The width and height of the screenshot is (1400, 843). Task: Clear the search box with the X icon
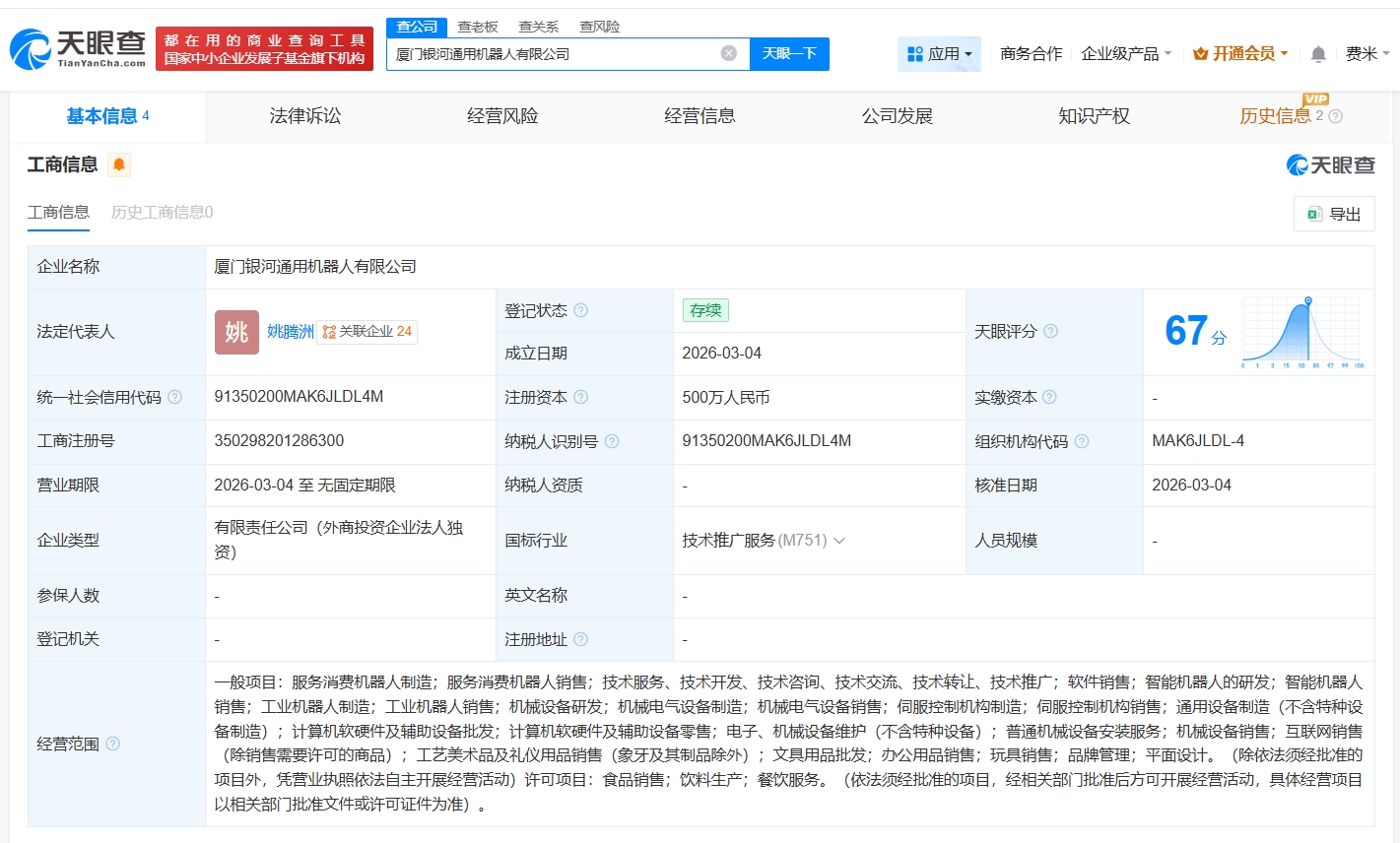(x=729, y=54)
